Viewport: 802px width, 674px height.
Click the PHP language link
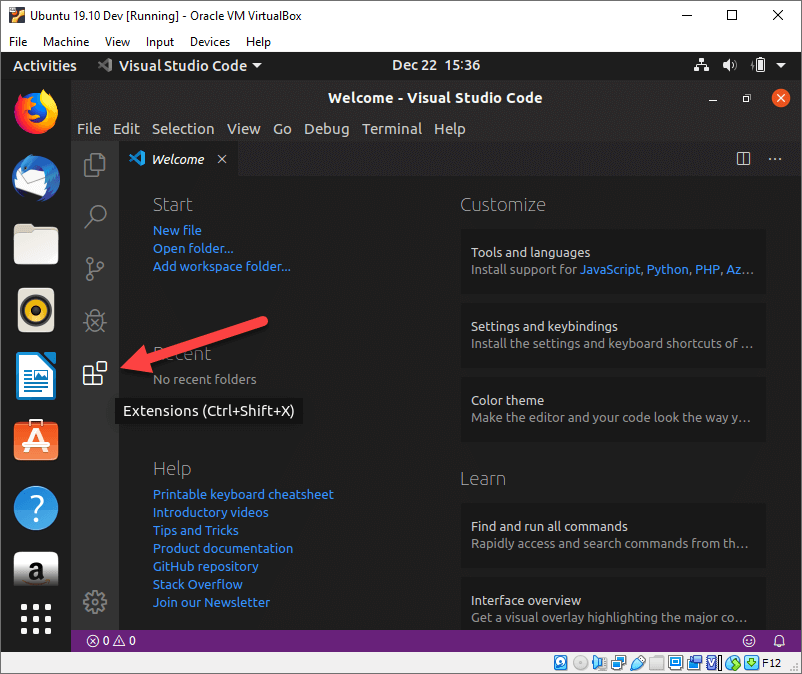pyautogui.click(x=708, y=269)
